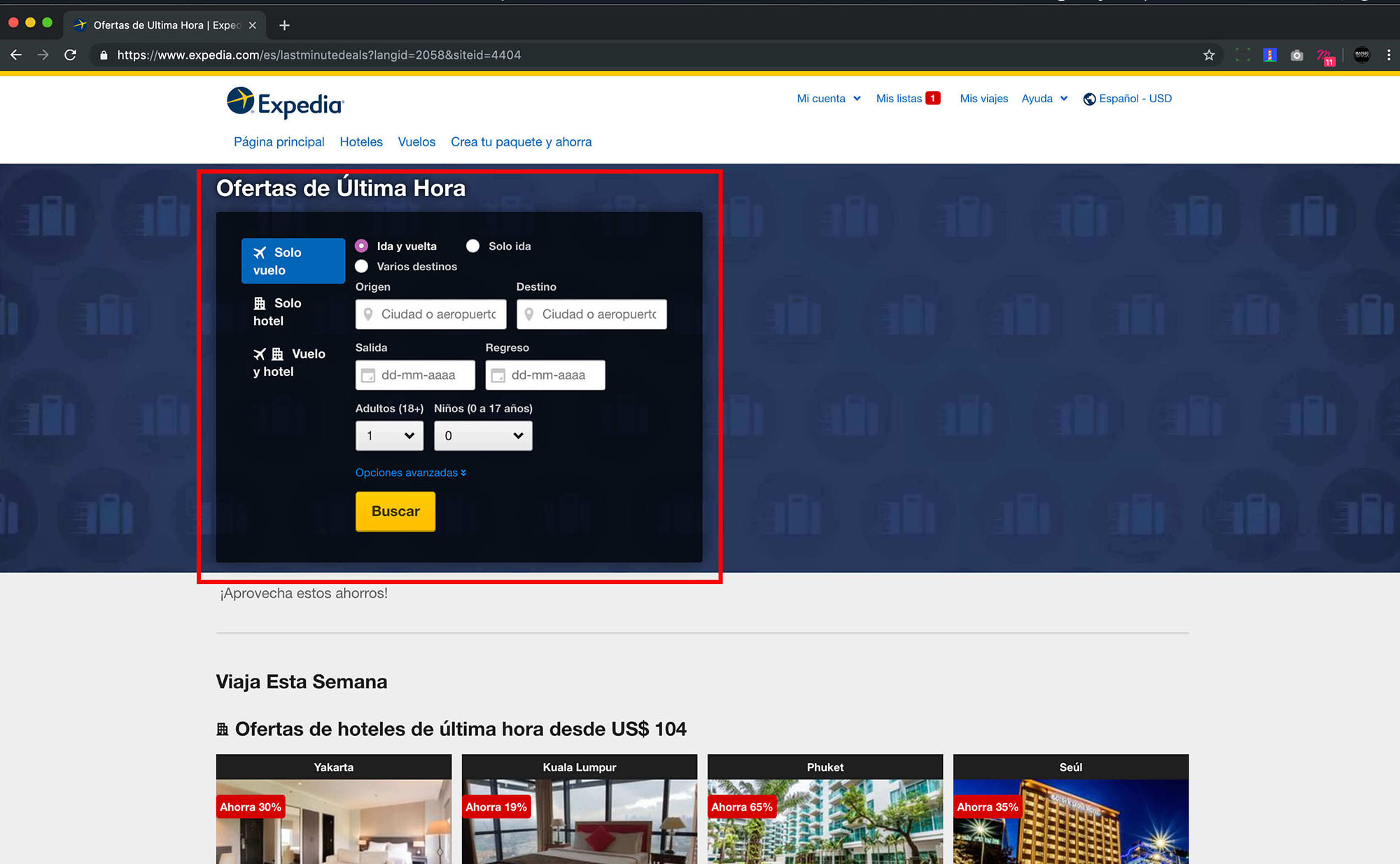Image resolution: width=1400 pixels, height=864 pixels.
Task: Select Varios destinos radio option
Action: [x=362, y=266]
